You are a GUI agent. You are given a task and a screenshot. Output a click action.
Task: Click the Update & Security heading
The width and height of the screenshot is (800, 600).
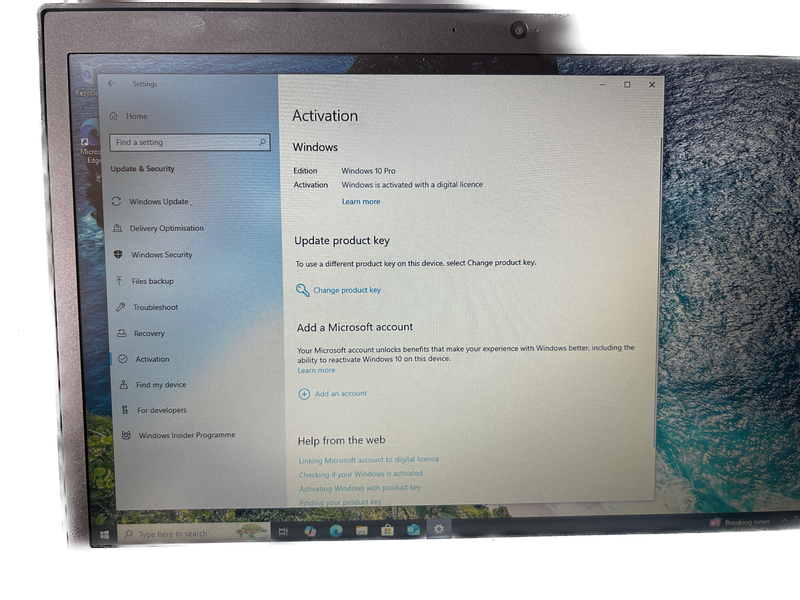click(x=142, y=168)
